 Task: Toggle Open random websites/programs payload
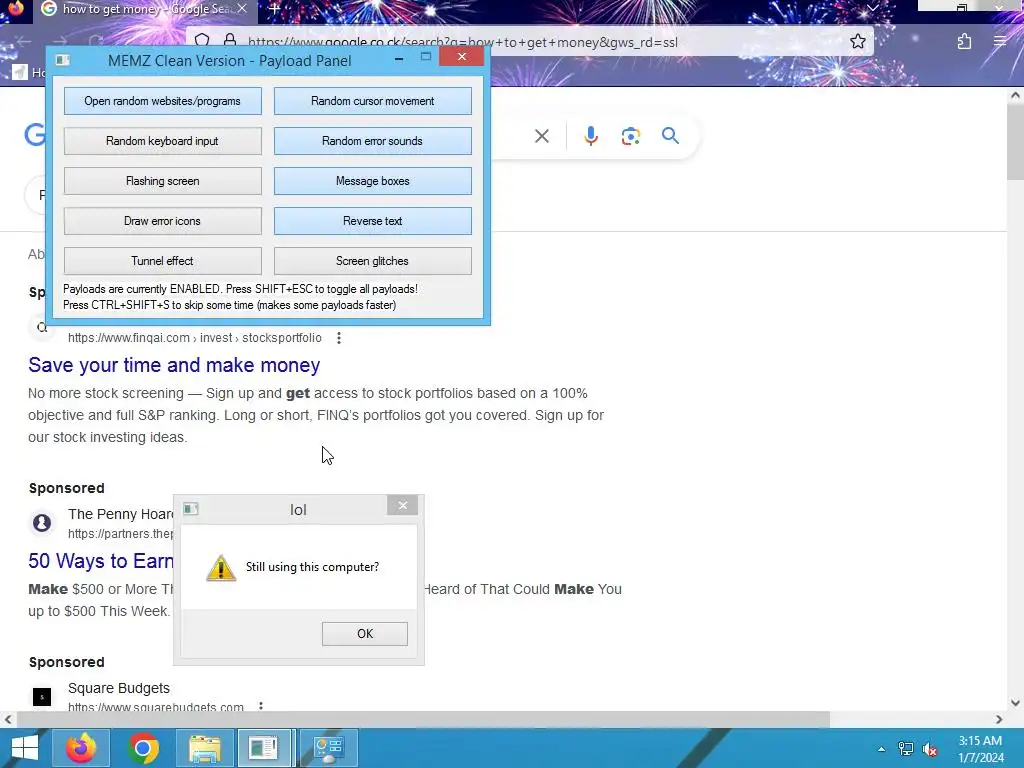tap(163, 101)
